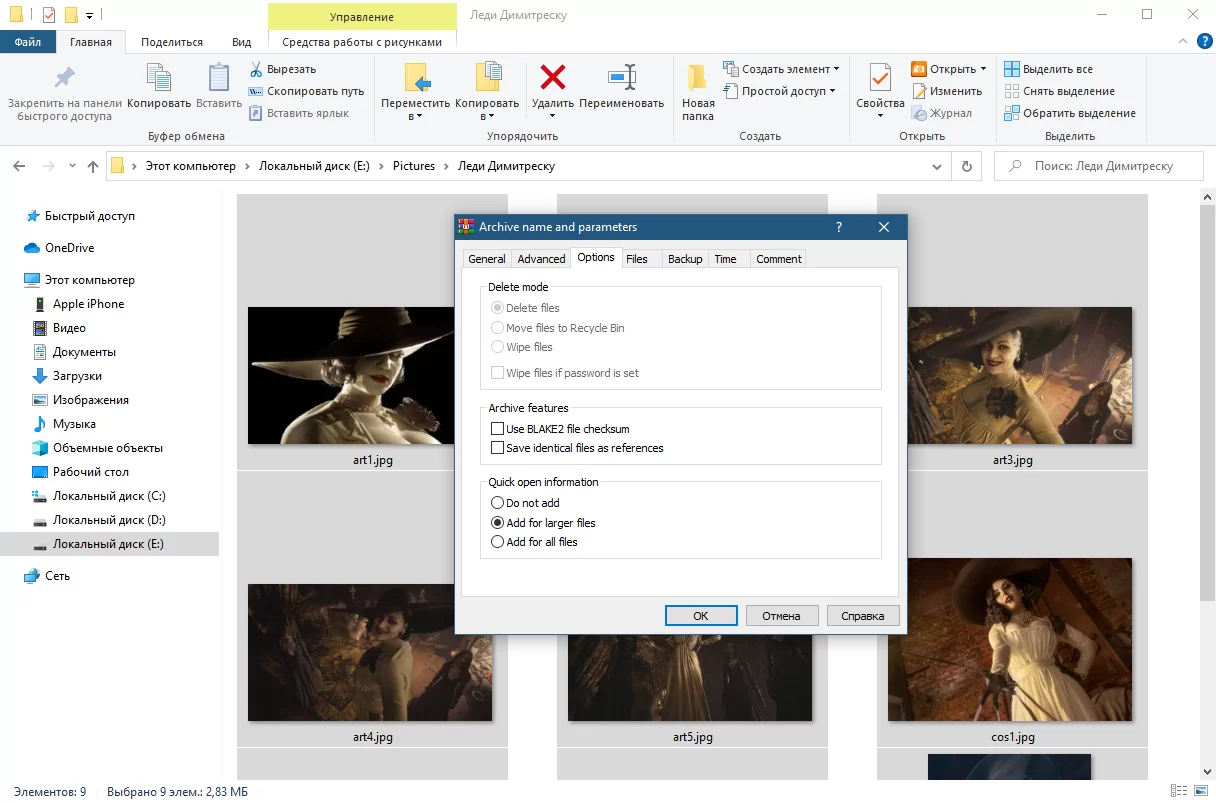Open the Files tab
This screenshot has width=1216, height=803.
[x=637, y=259]
